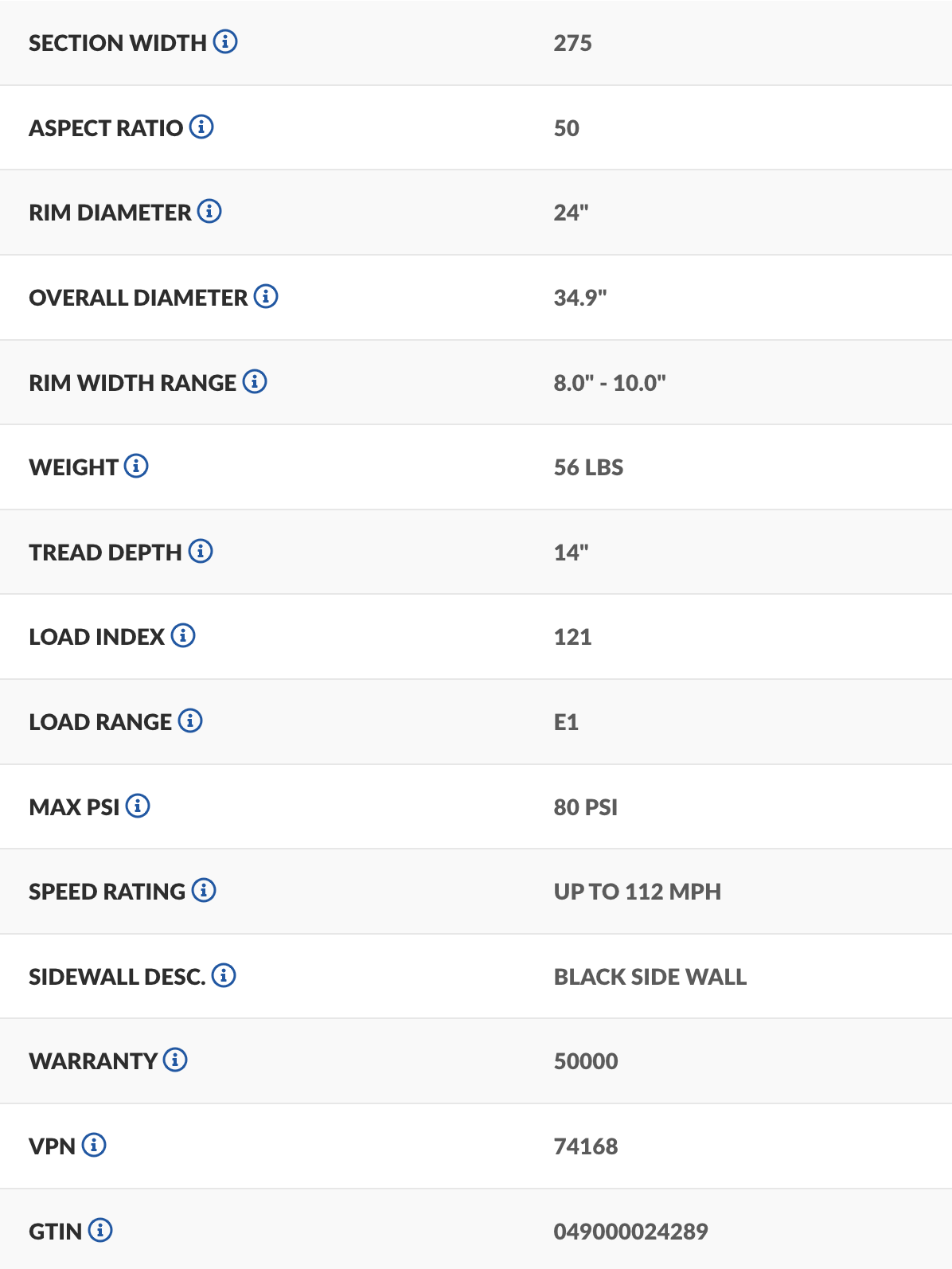This screenshot has width=952, height=1269.
Task: Click the GTIN info icon
Action: click(x=100, y=1230)
